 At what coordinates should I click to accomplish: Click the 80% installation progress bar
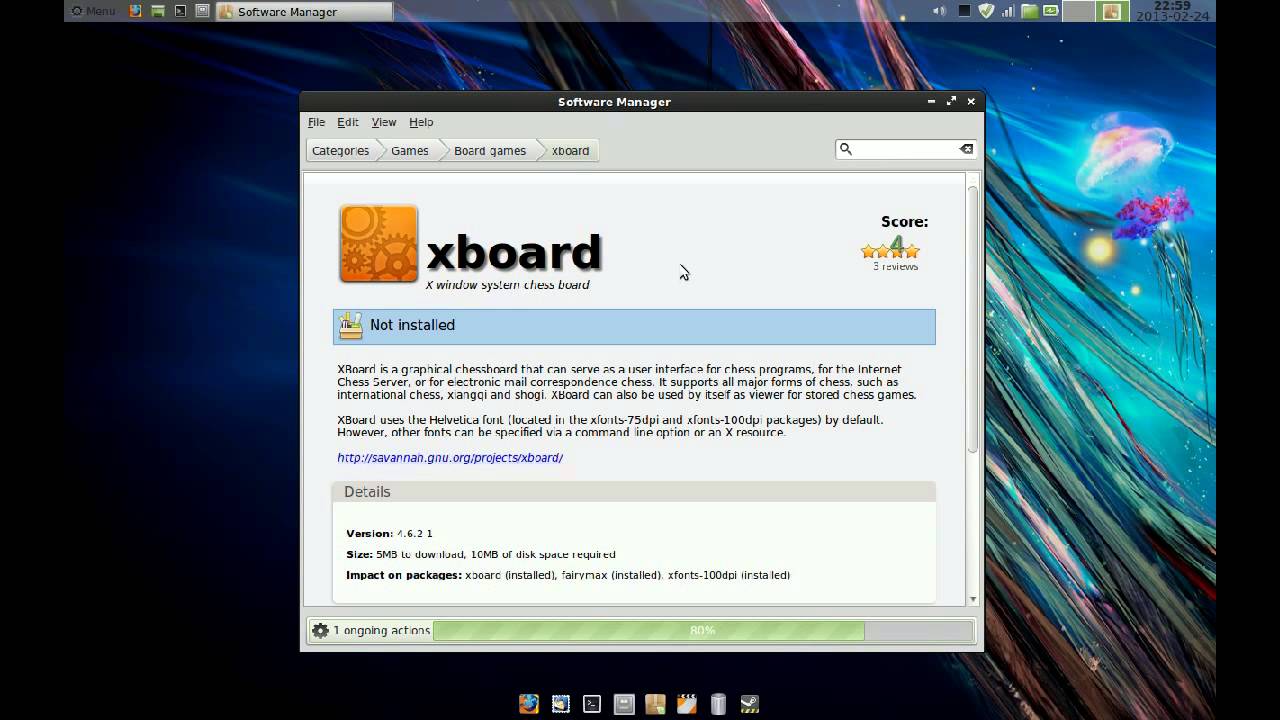(x=703, y=631)
